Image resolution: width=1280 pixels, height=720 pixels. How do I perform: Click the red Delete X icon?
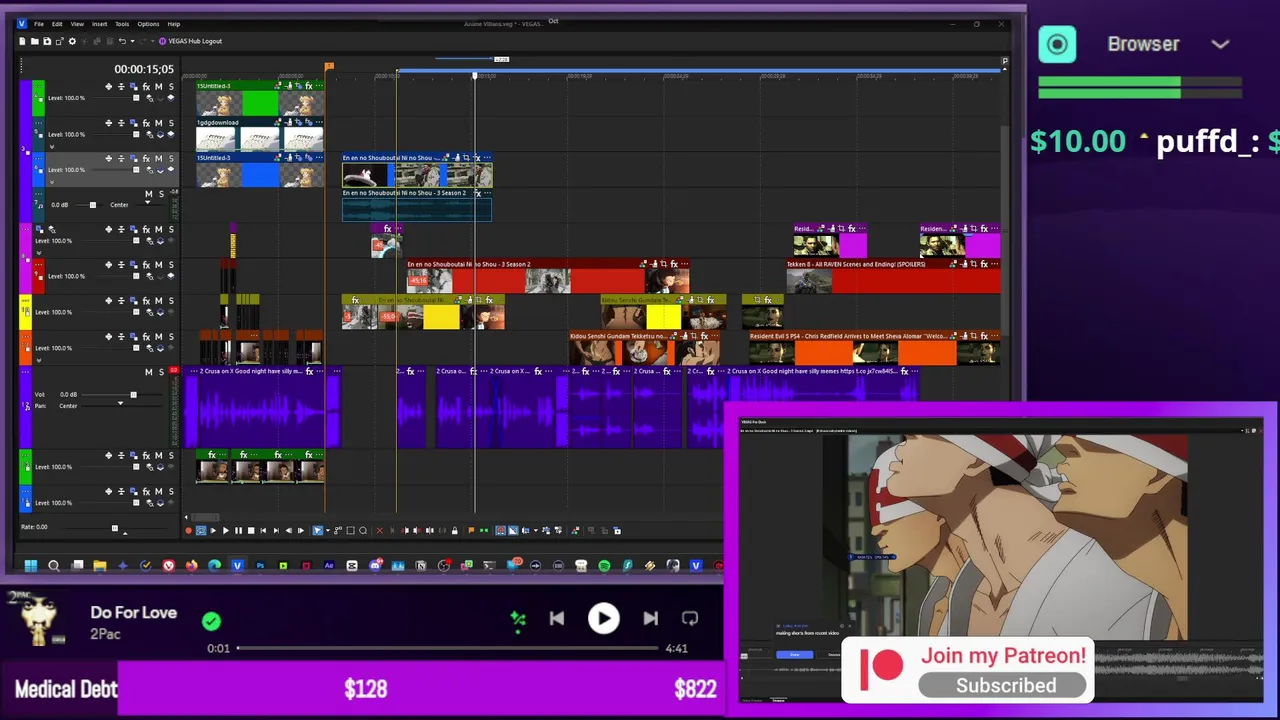coord(379,531)
